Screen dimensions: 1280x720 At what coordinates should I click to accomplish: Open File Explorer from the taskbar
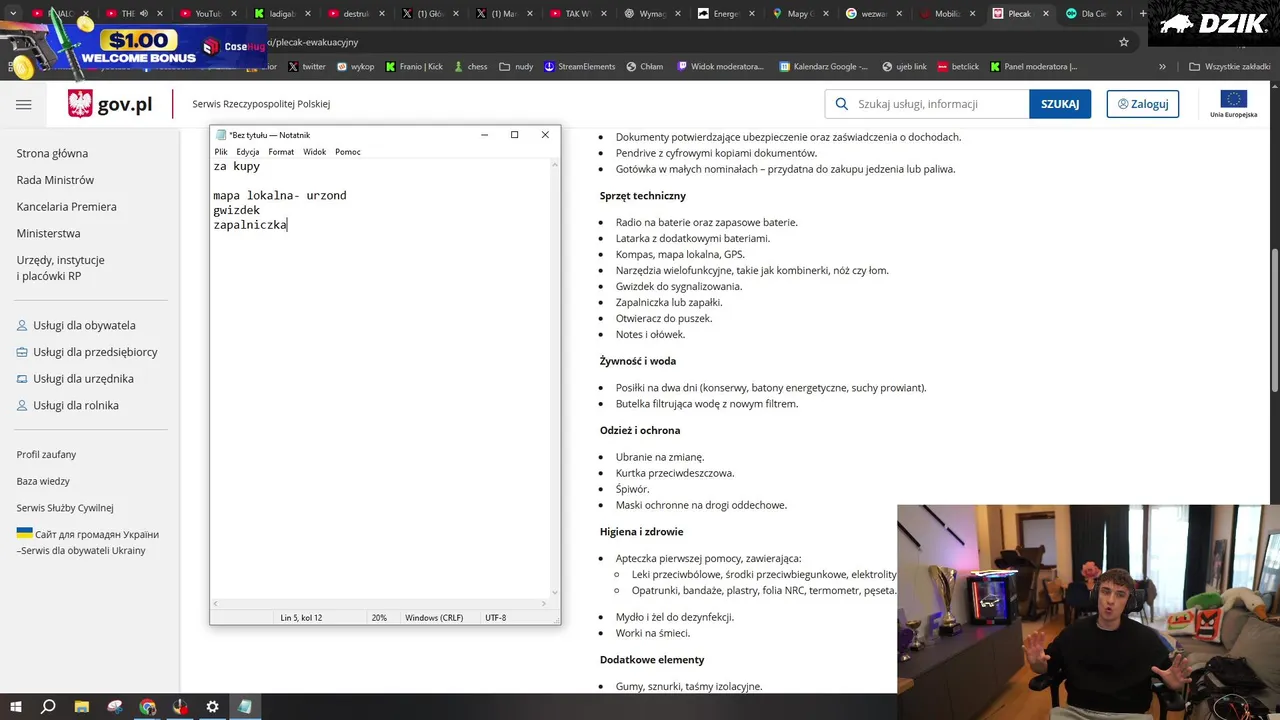(82, 707)
